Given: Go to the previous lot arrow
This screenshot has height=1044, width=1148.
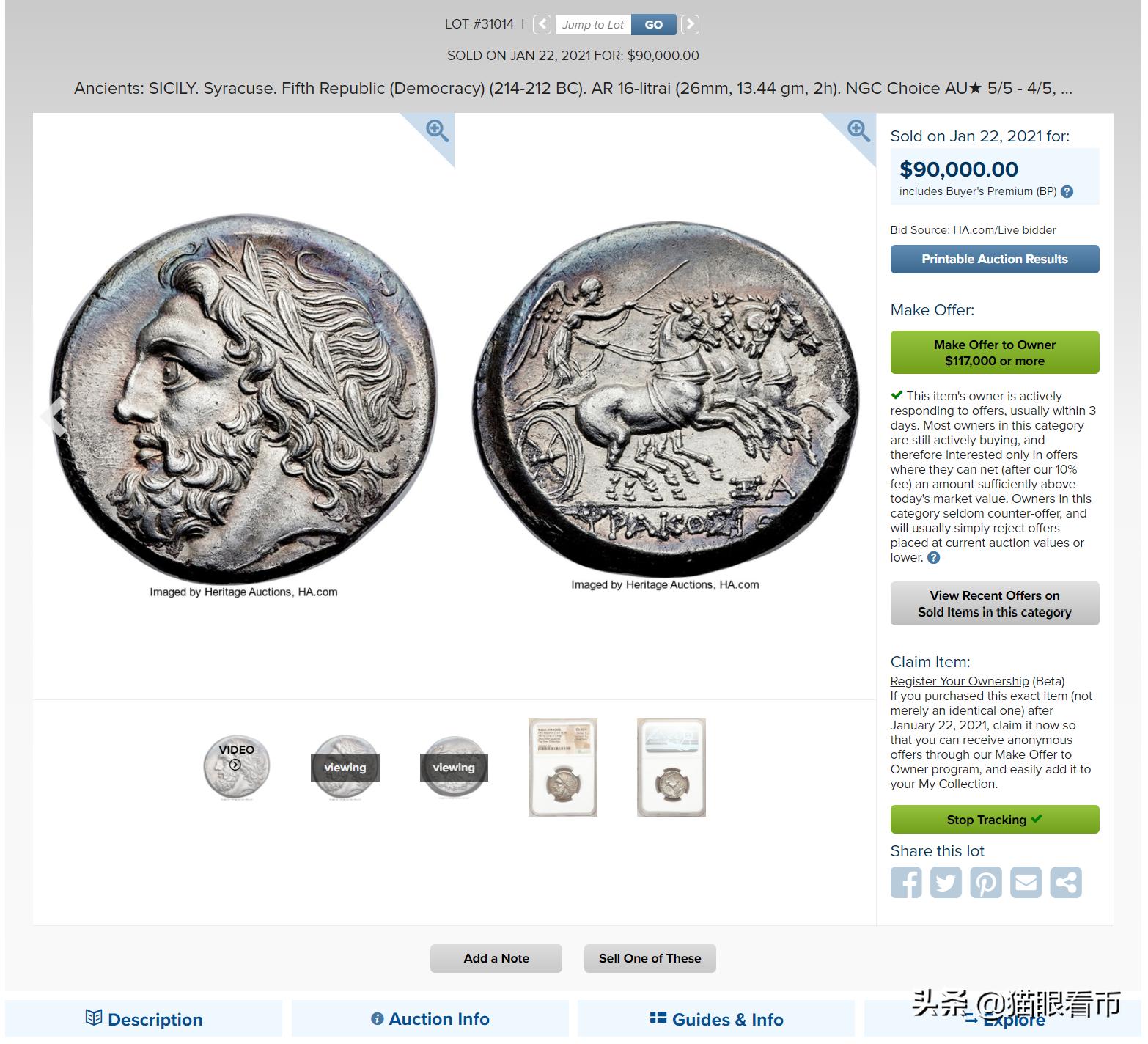Looking at the screenshot, I should pyautogui.click(x=542, y=24).
